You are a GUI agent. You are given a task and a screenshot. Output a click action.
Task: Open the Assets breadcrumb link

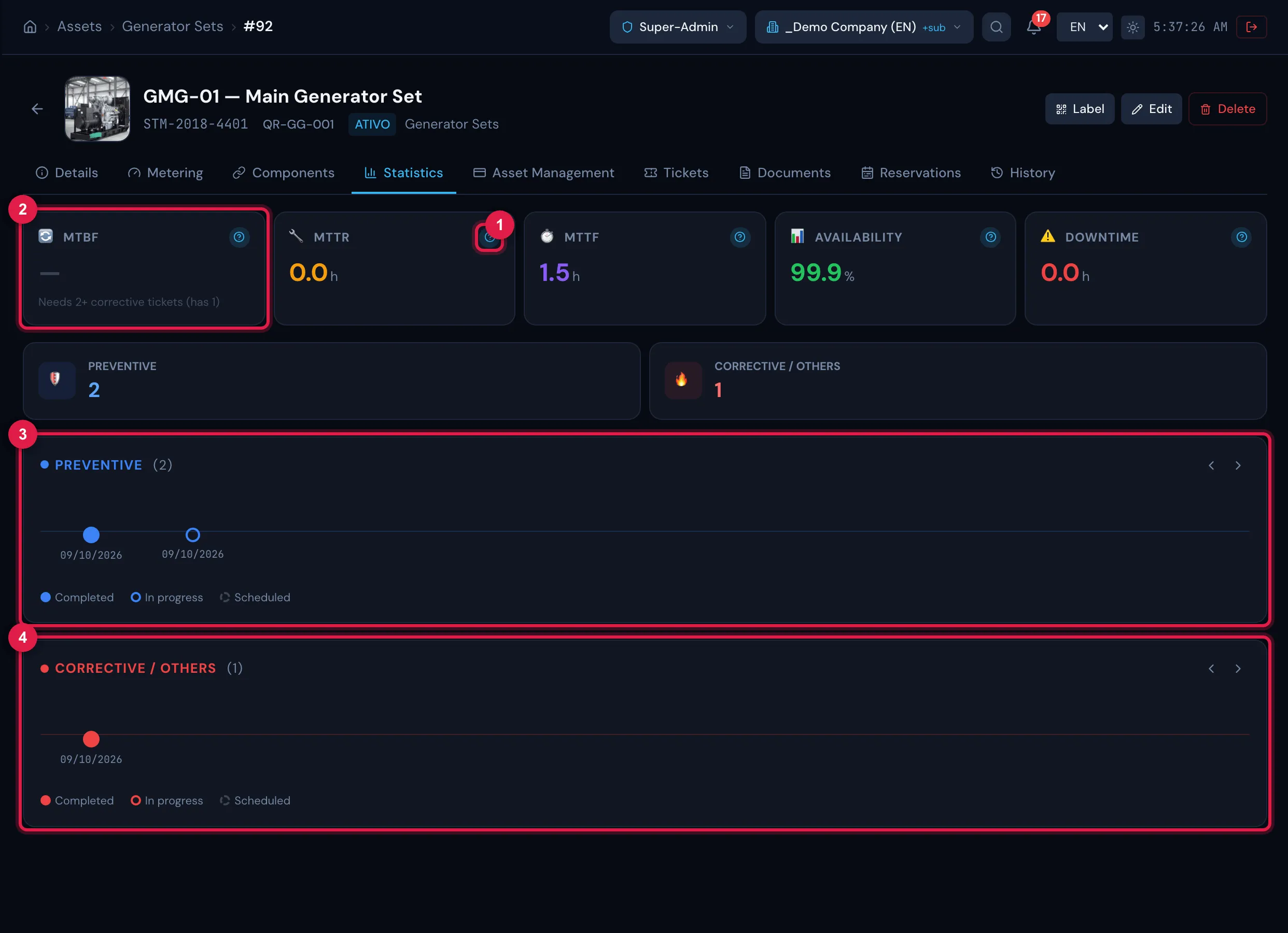tap(79, 26)
